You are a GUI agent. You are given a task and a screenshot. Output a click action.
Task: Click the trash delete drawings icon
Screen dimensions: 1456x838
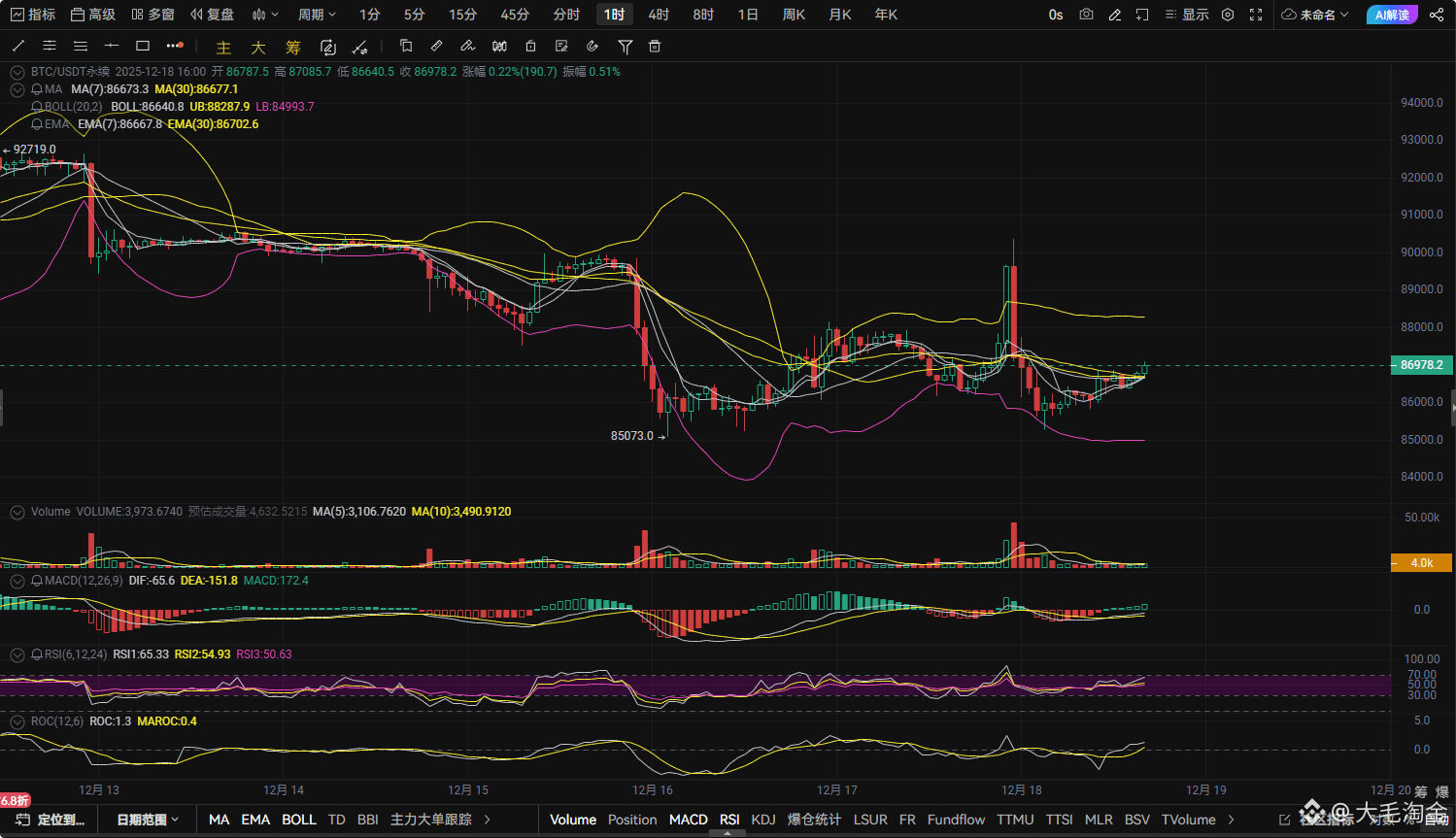coord(655,46)
